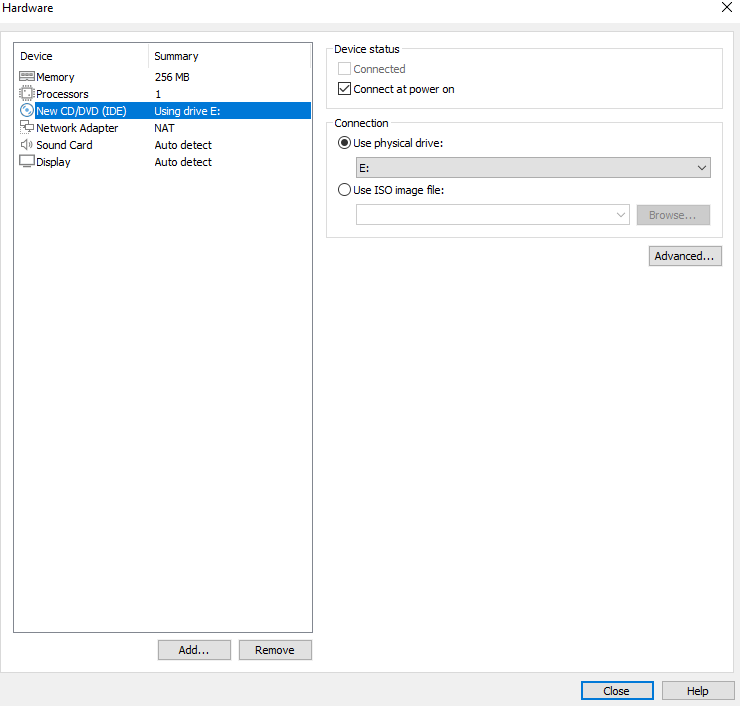Open the ISO image file combo box
This screenshot has height=706, width=740.
coord(493,215)
